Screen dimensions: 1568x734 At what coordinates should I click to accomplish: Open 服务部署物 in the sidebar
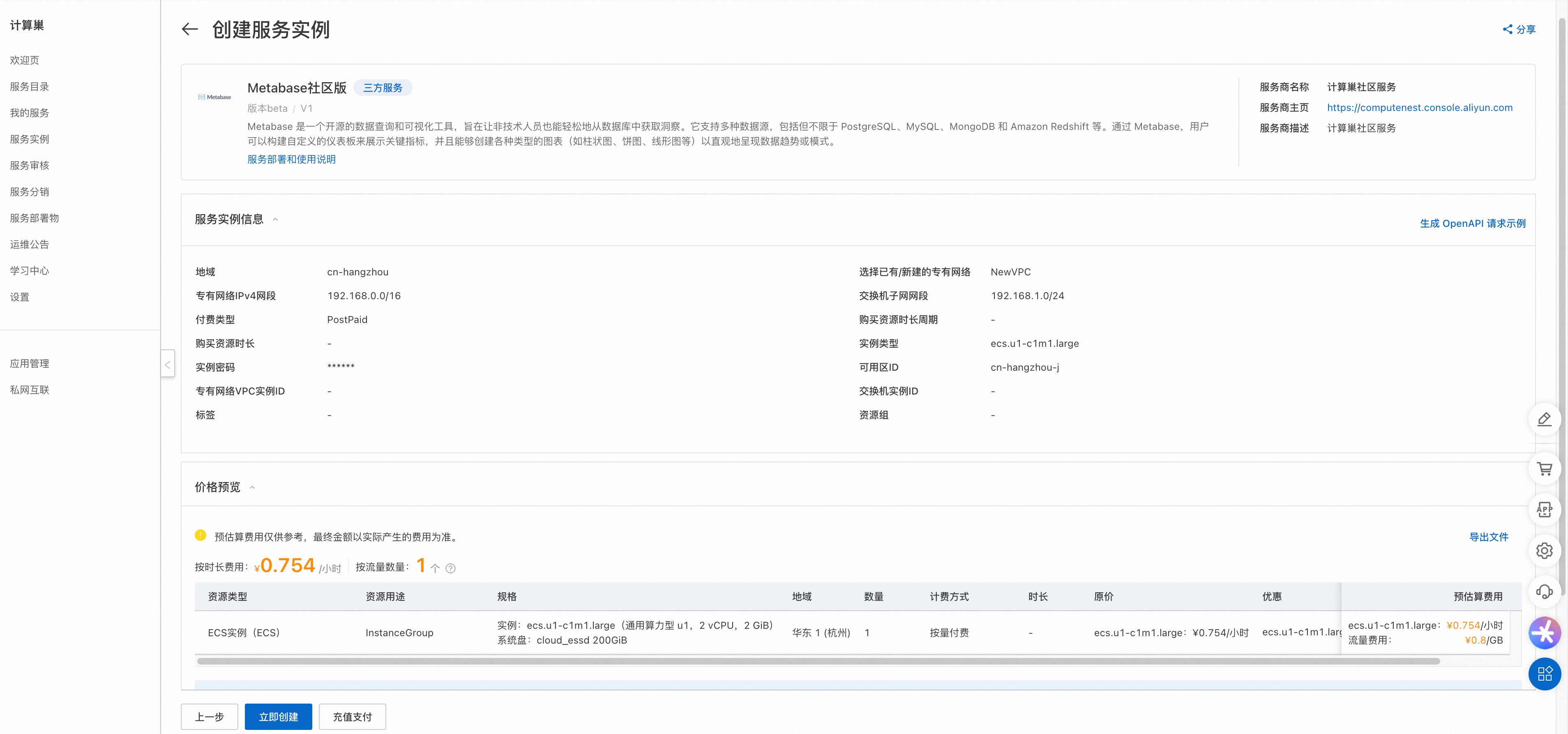pos(34,218)
